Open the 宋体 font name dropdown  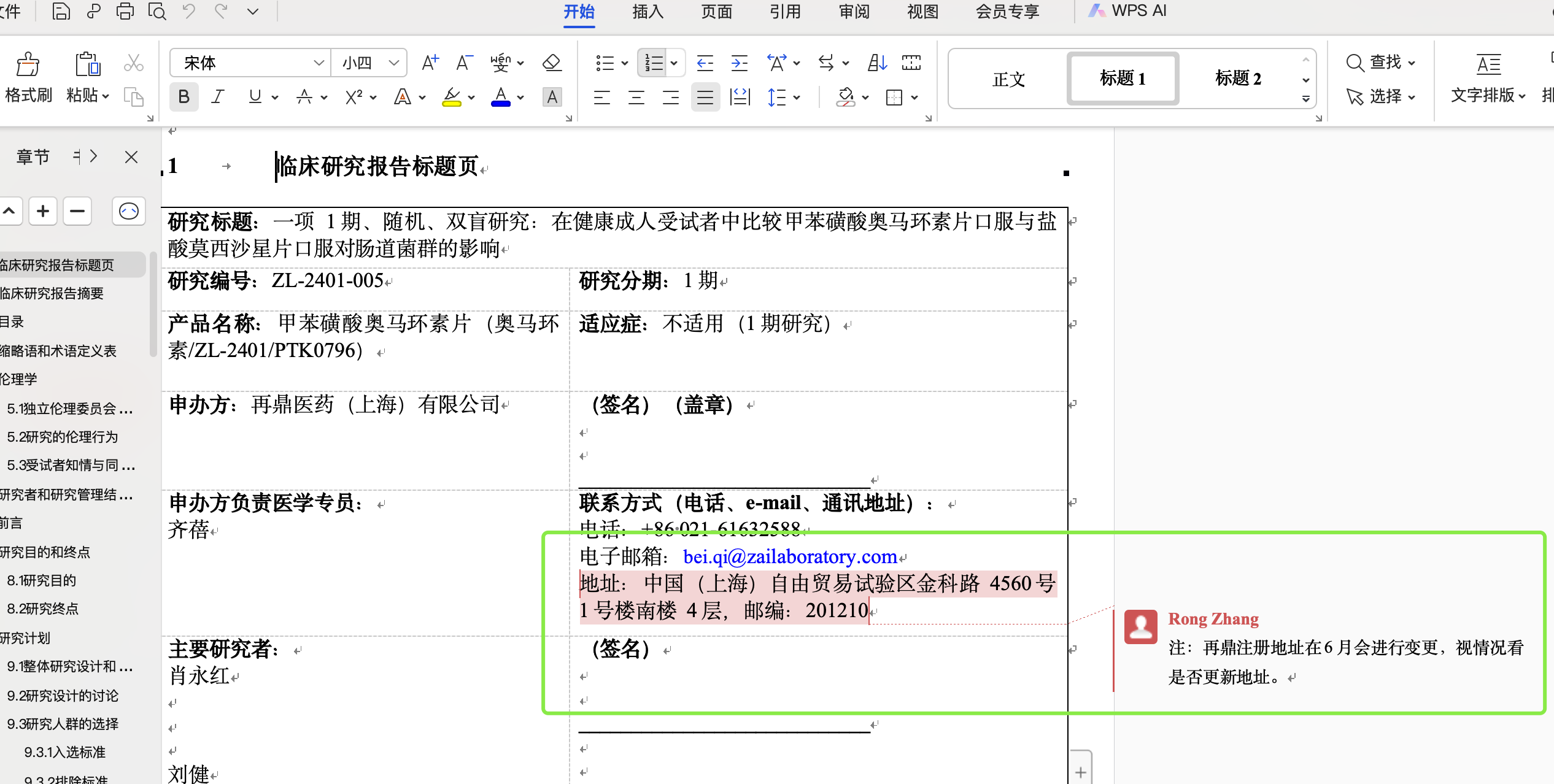tap(318, 63)
